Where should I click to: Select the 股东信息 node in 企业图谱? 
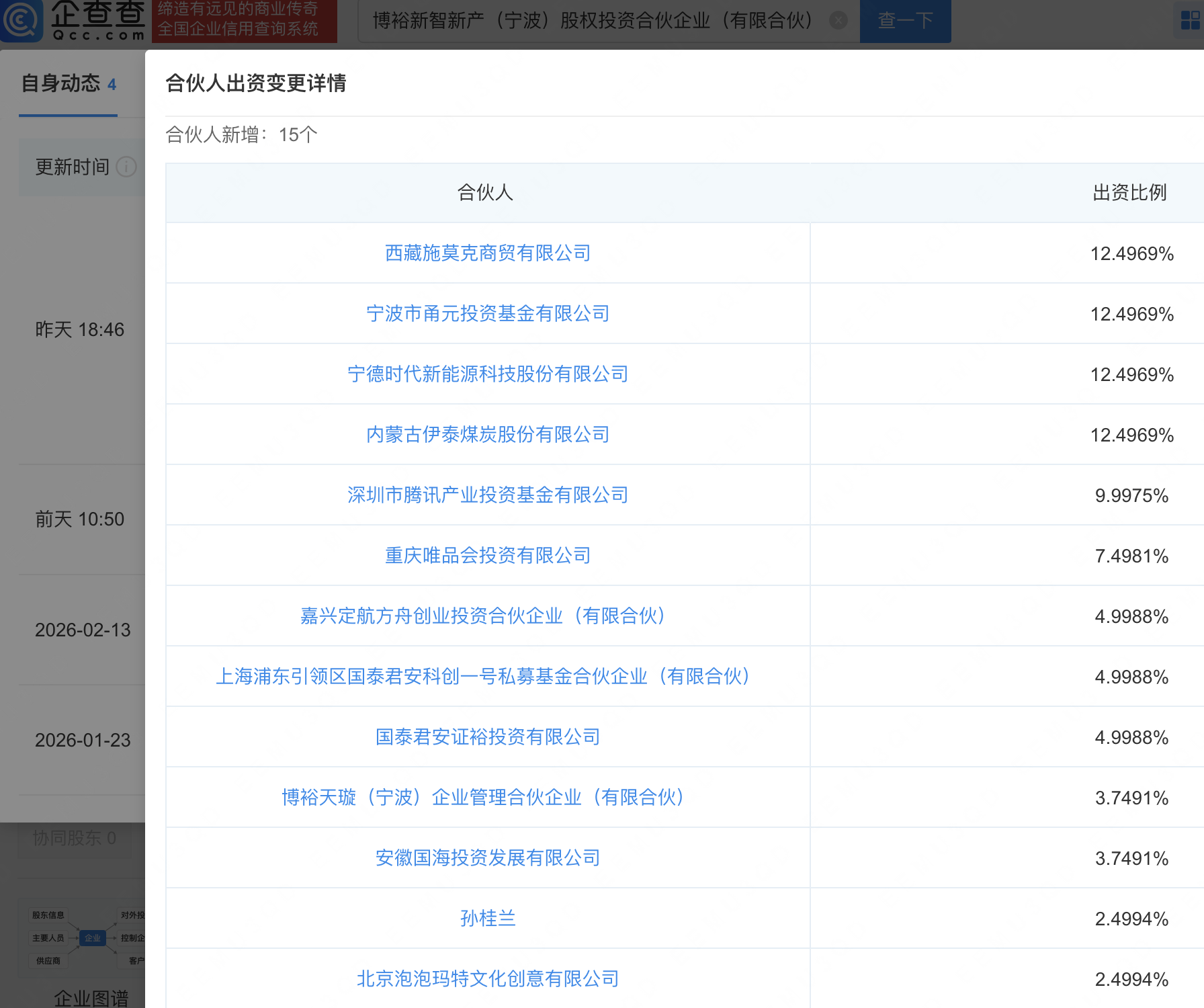coord(48,915)
